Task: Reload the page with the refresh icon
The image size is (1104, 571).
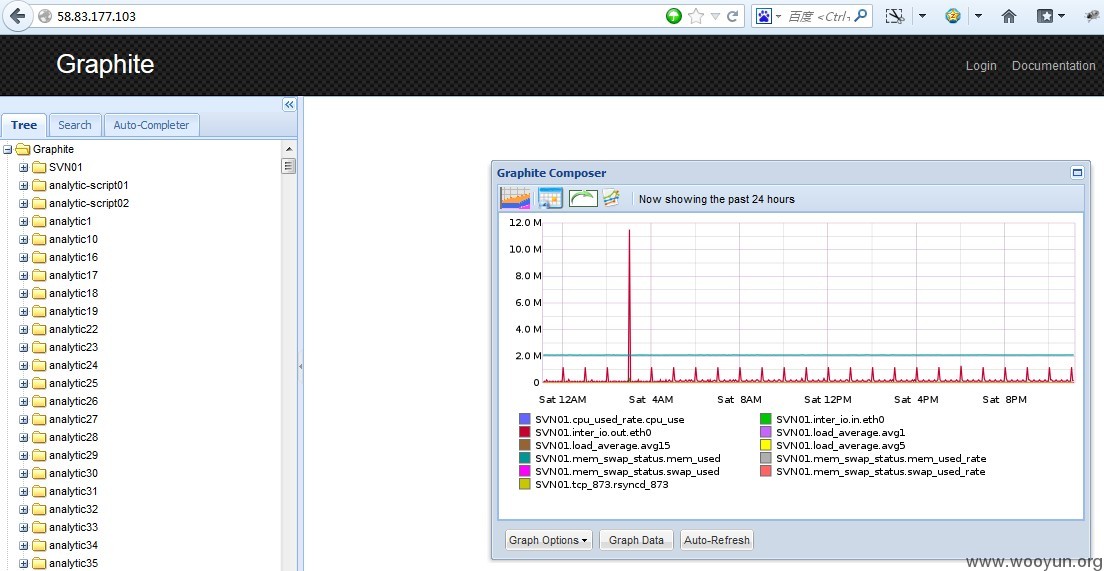Action: 732,16
